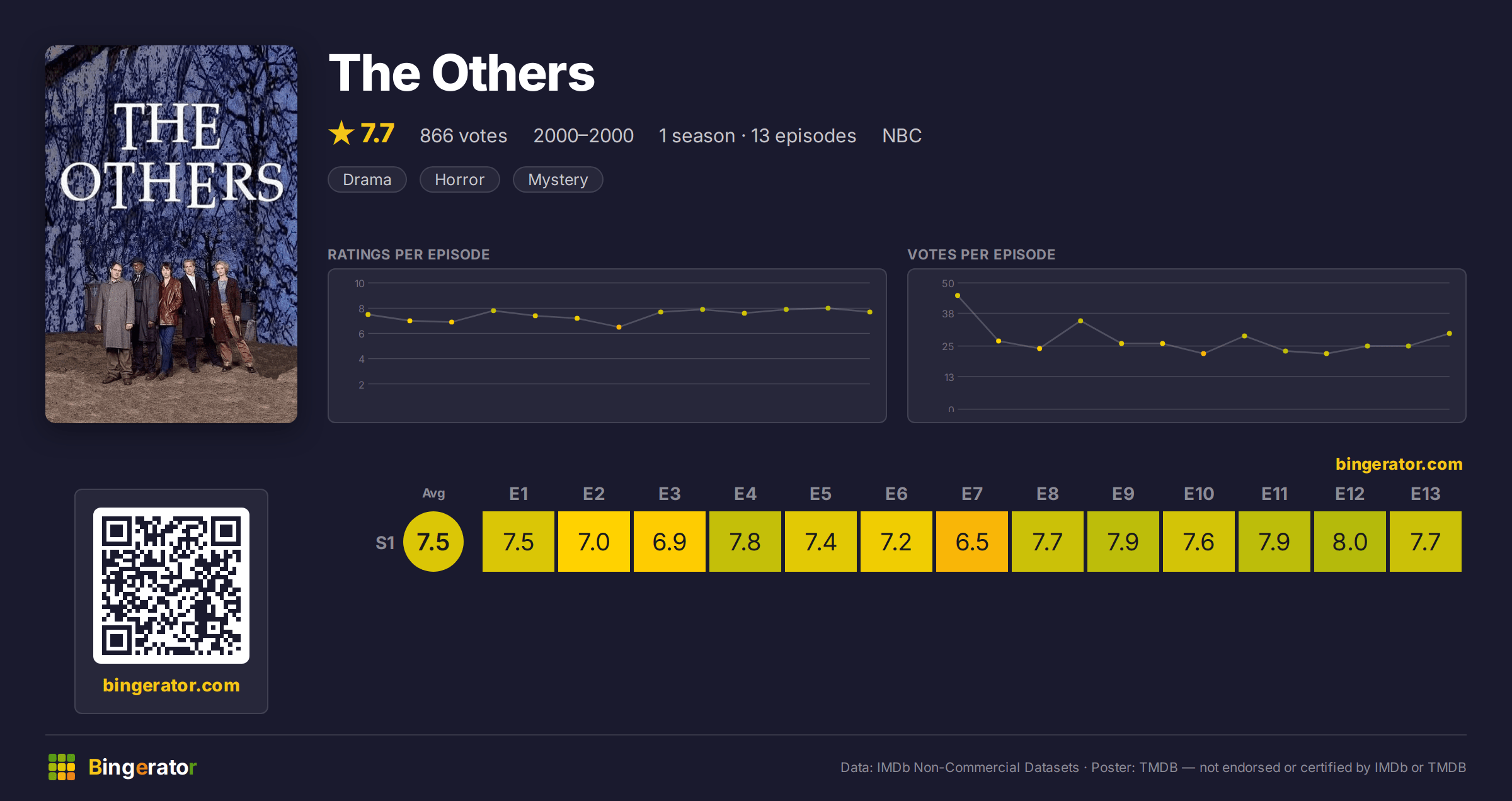Viewport: 1512px width, 801px height.
Task: Open The Others poster thumbnail
Action: pos(171,234)
